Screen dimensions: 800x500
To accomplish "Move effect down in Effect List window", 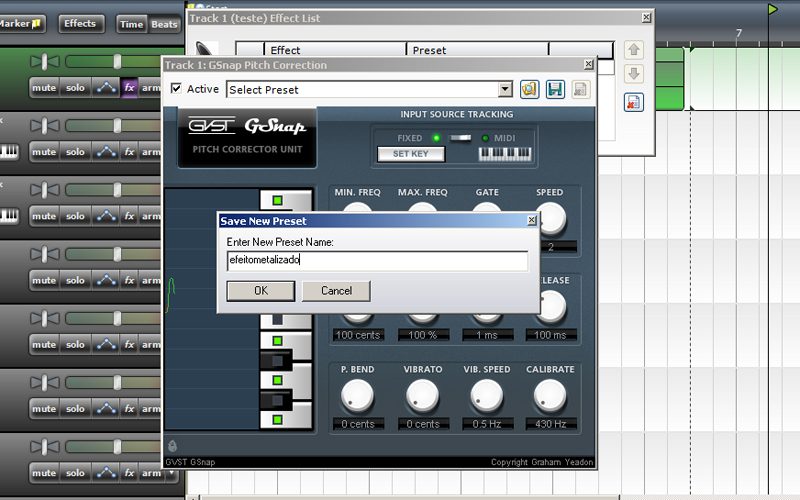I will (x=634, y=73).
